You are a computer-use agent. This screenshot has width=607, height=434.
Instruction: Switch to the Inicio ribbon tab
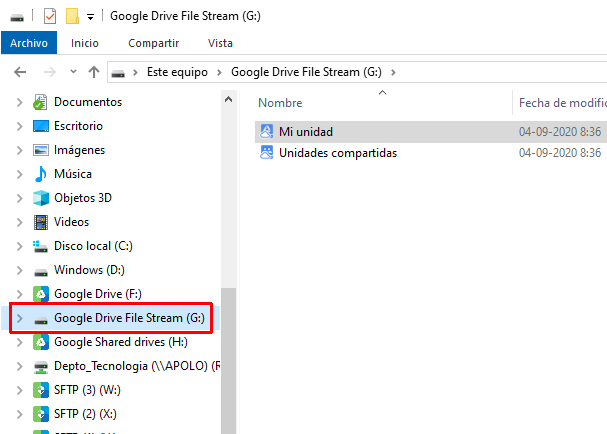(x=85, y=43)
